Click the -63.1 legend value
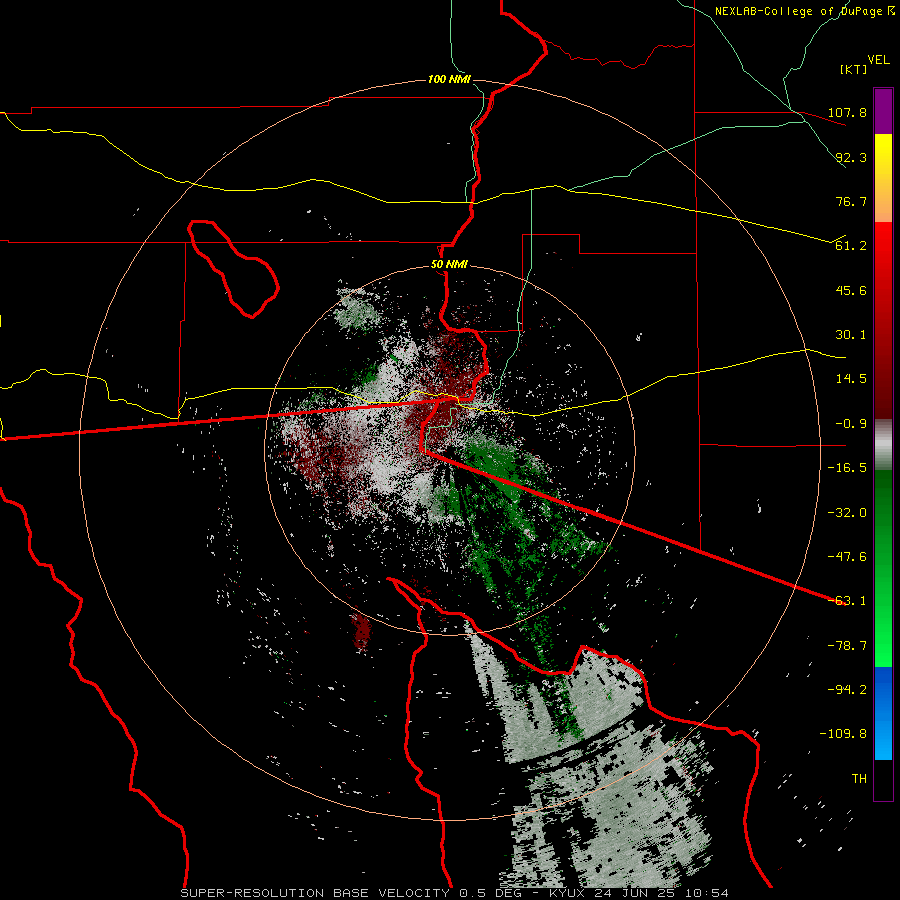This screenshot has height=900, width=900. (x=847, y=601)
